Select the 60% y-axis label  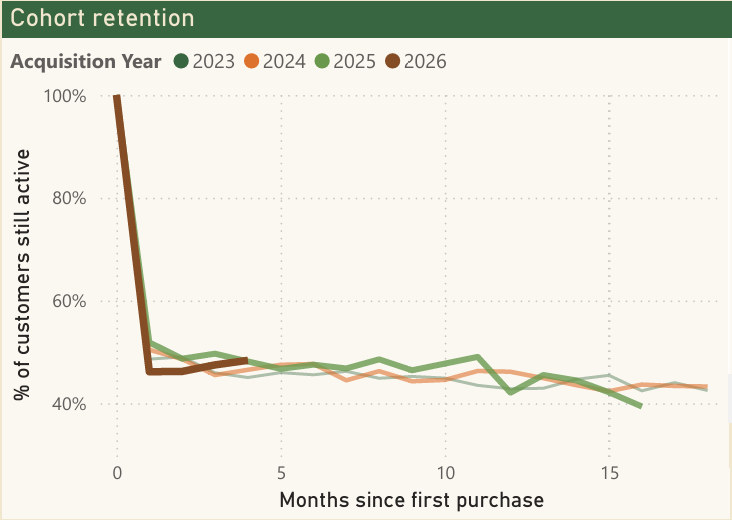68,301
